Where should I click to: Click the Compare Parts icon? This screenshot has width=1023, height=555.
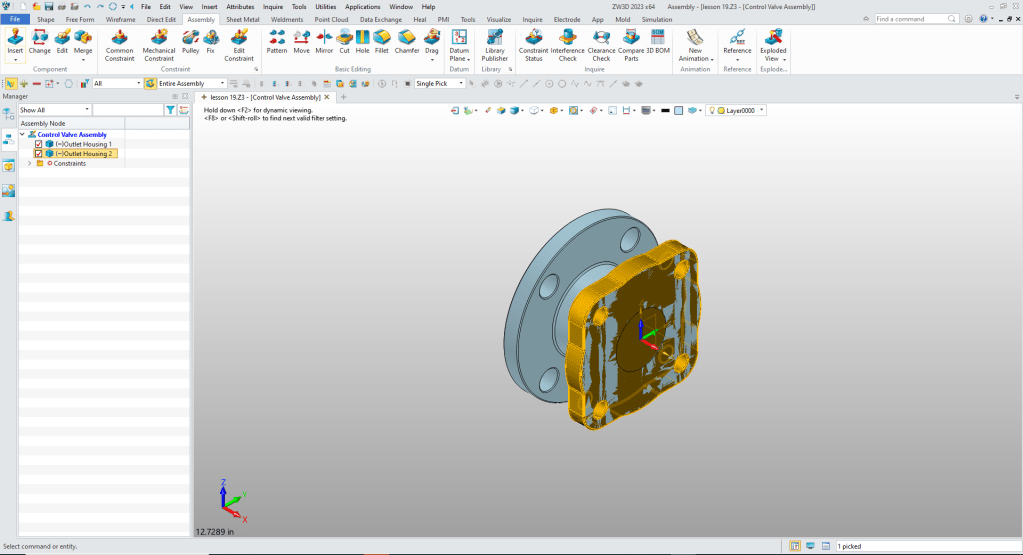pos(631,45)
